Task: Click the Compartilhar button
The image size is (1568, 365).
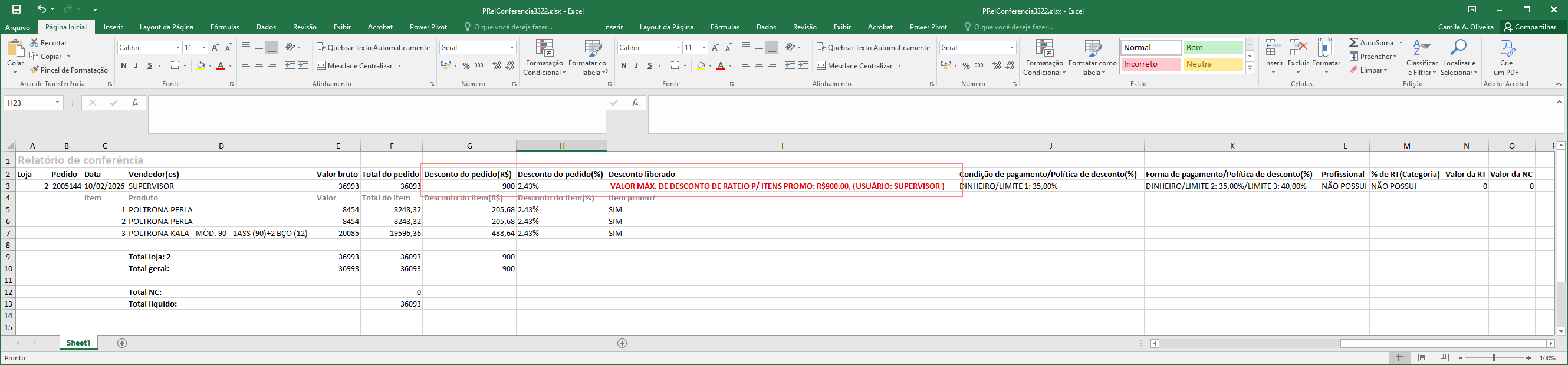Action: pos(1530,27)
